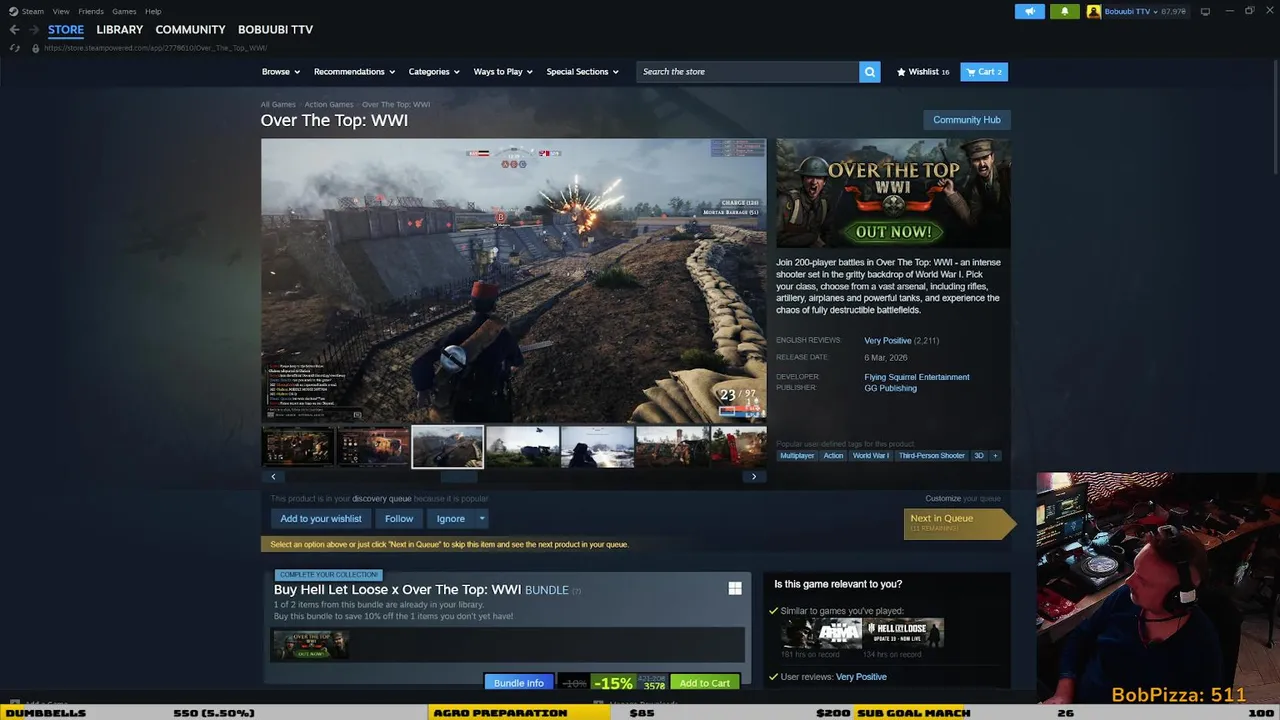Click Add to your wishlist
This screenshot has height=720, width=1280.
[321, 519]
